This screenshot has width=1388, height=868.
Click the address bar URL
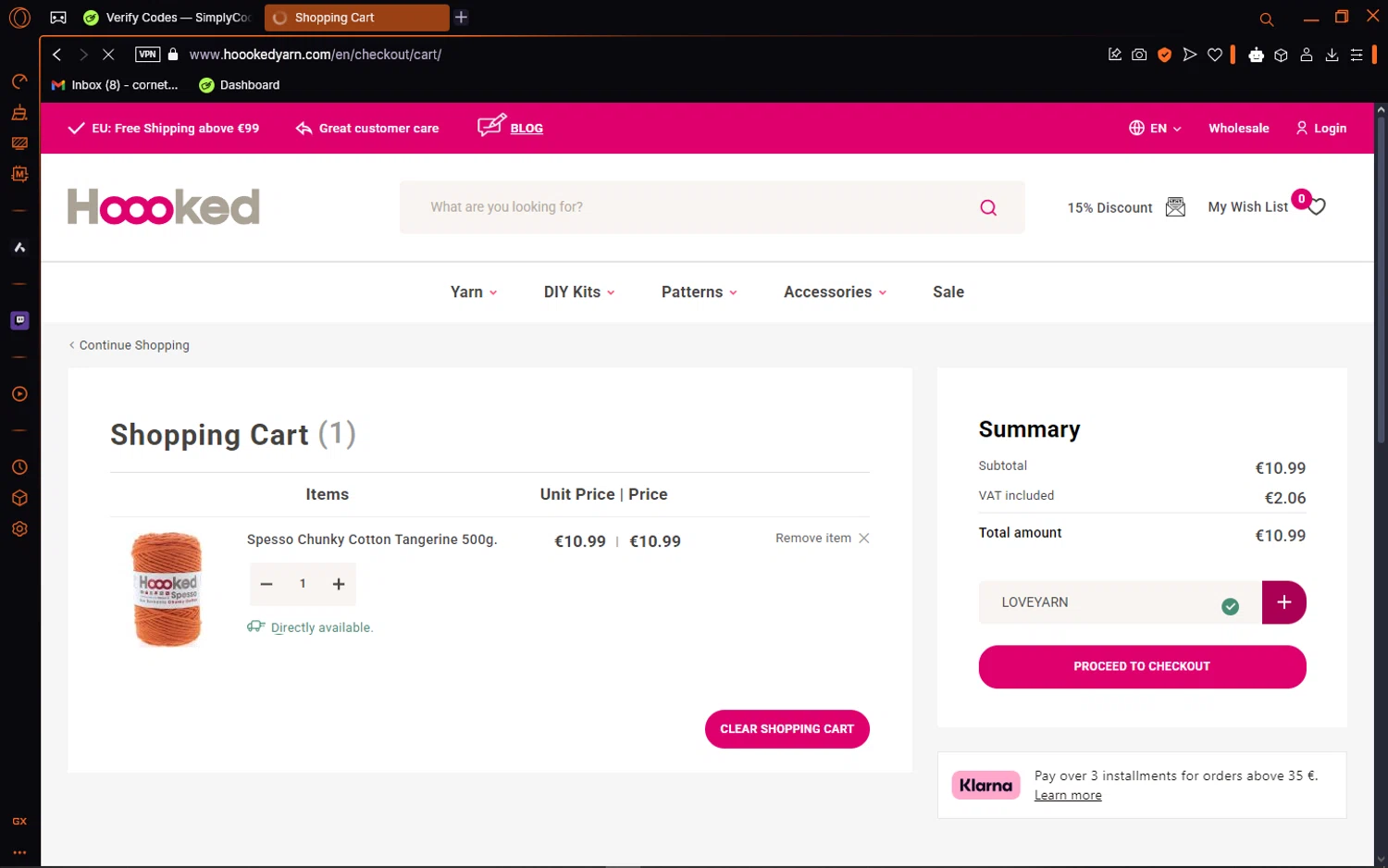point(315,55)
